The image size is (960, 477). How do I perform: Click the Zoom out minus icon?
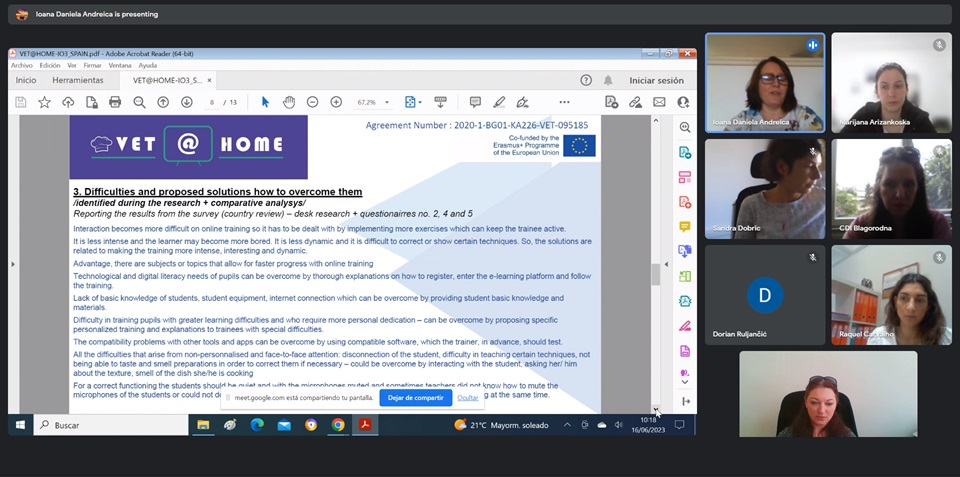coord(312,102)
